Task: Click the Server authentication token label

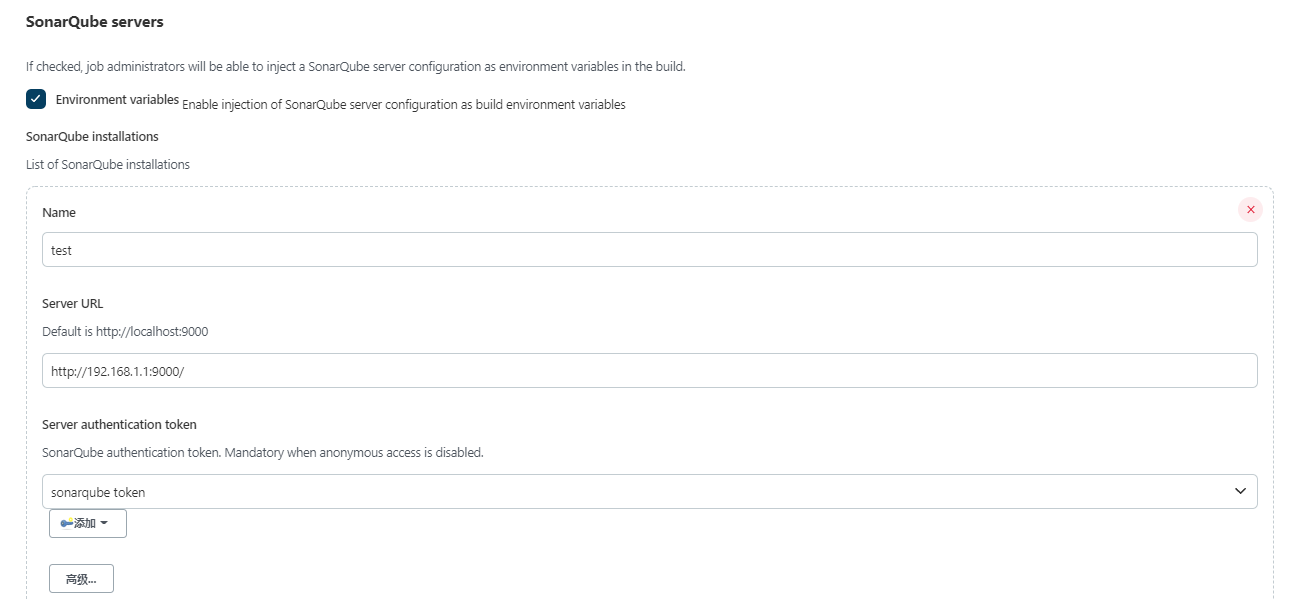Action: point(119,424)
